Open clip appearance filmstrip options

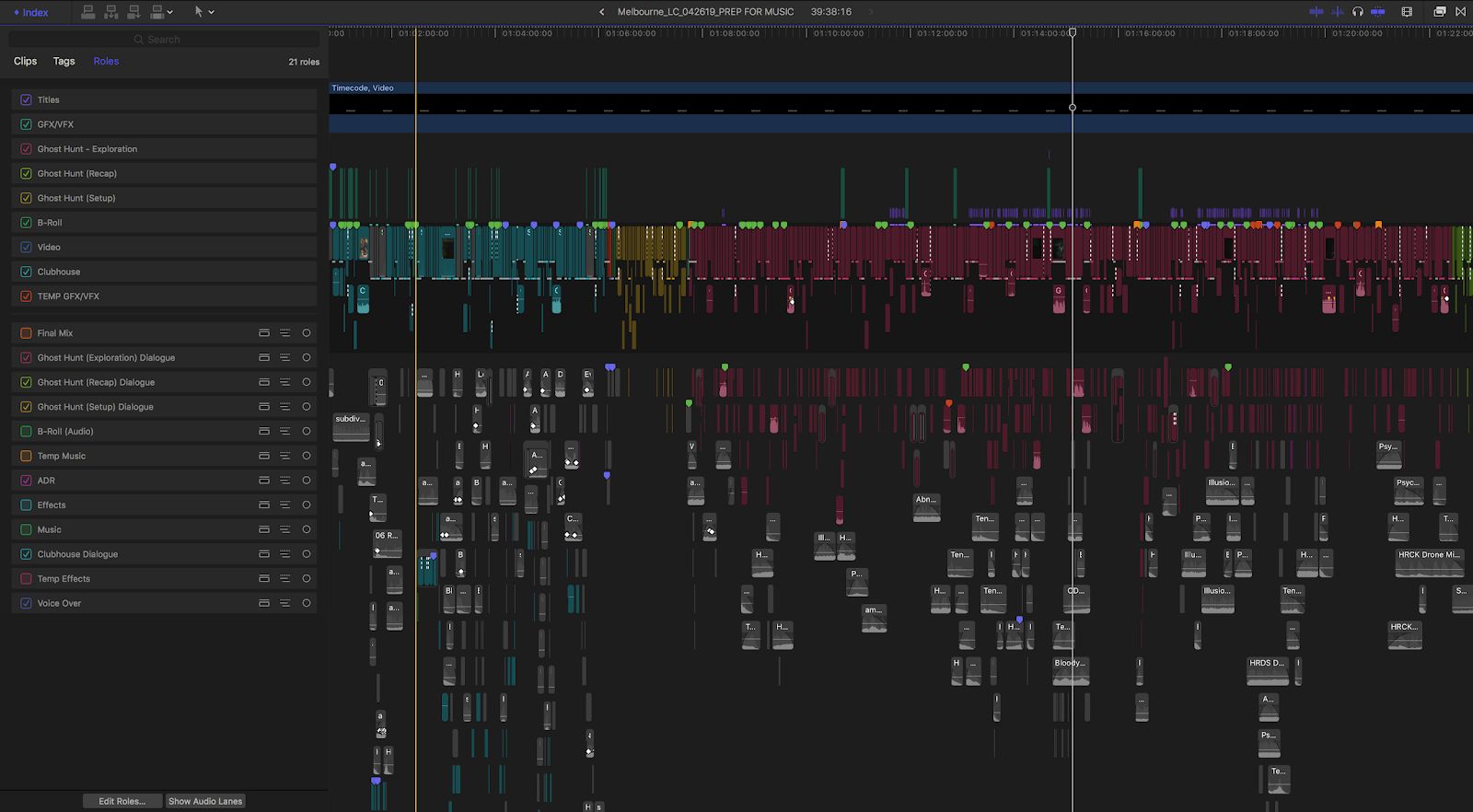[x=1407, y=12]
